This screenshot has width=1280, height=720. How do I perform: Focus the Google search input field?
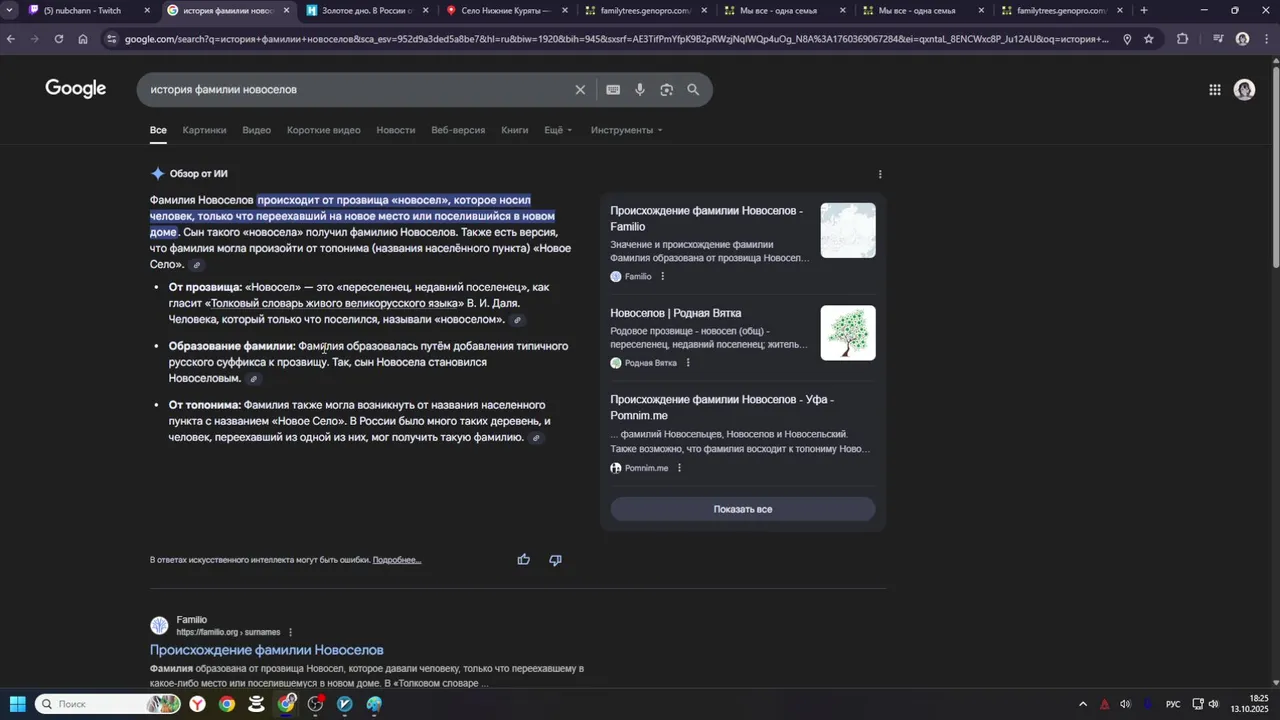(x=355, y=90)
